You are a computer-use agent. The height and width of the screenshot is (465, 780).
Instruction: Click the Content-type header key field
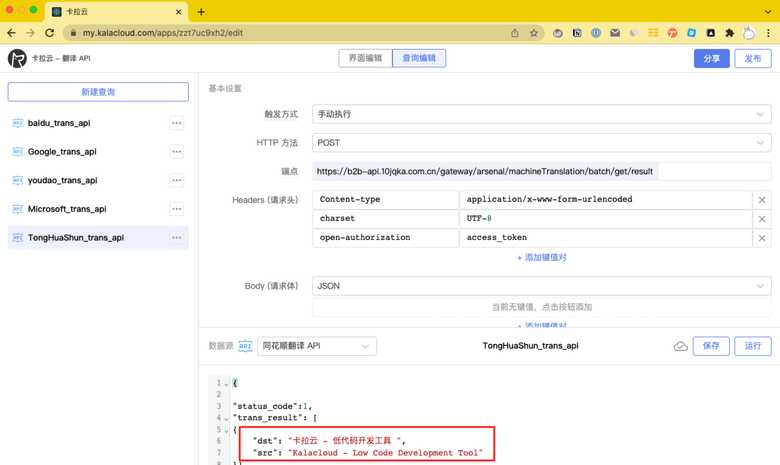click(x=386, y=199)
